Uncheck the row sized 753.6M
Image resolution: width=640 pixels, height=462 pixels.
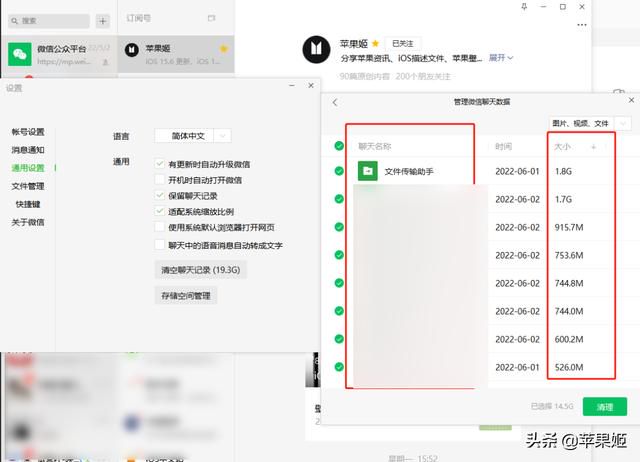[339, 255]
